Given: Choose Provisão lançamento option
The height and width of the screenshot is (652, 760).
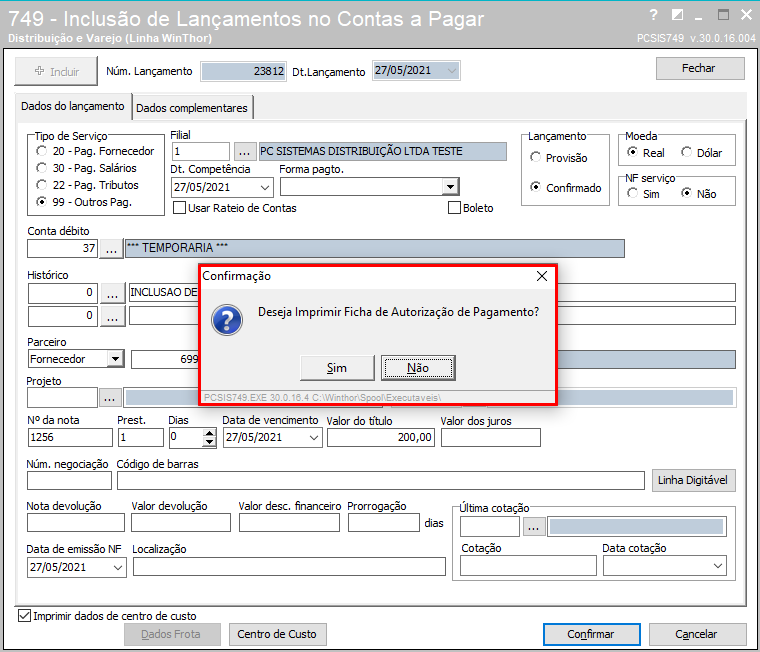Looking at the screenshot, I should [536, 158].
